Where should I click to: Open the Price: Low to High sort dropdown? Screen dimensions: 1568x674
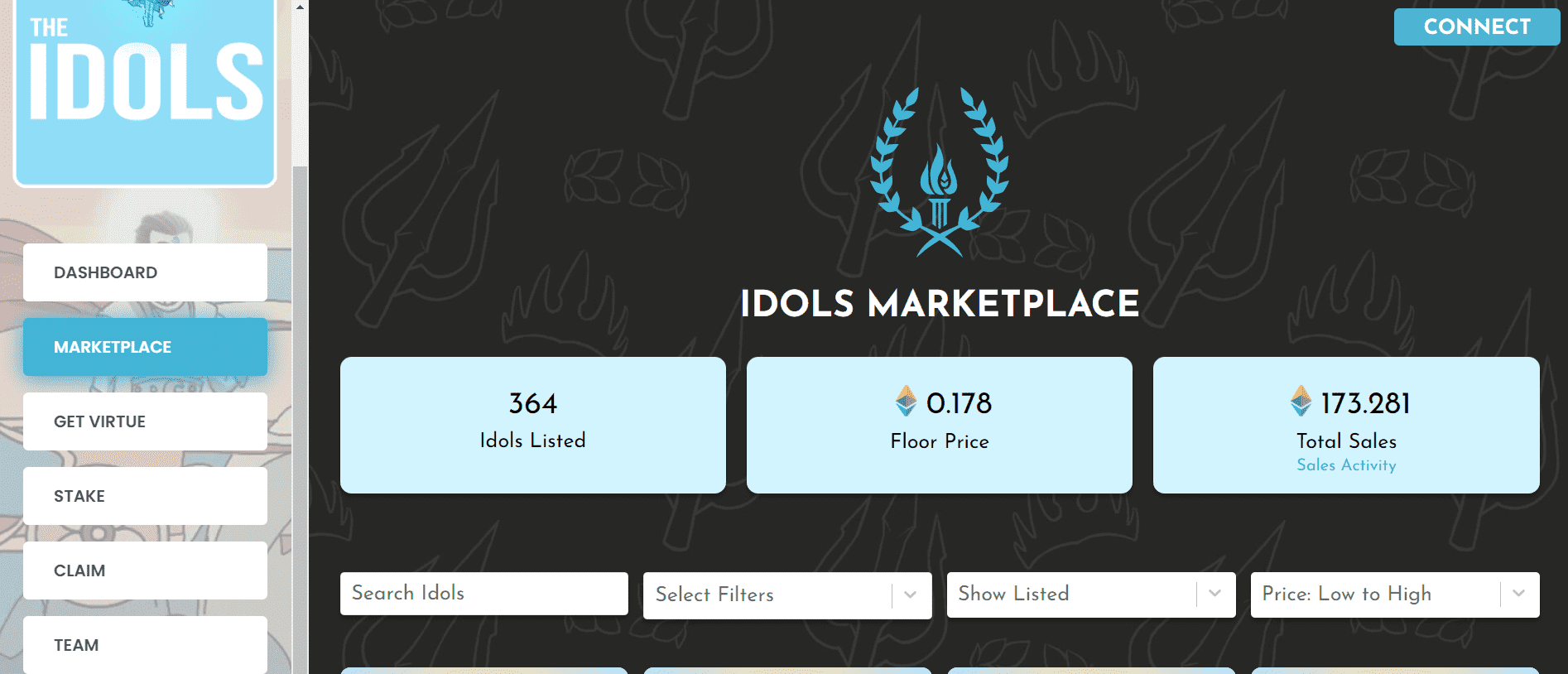(x=1395, y=595)
